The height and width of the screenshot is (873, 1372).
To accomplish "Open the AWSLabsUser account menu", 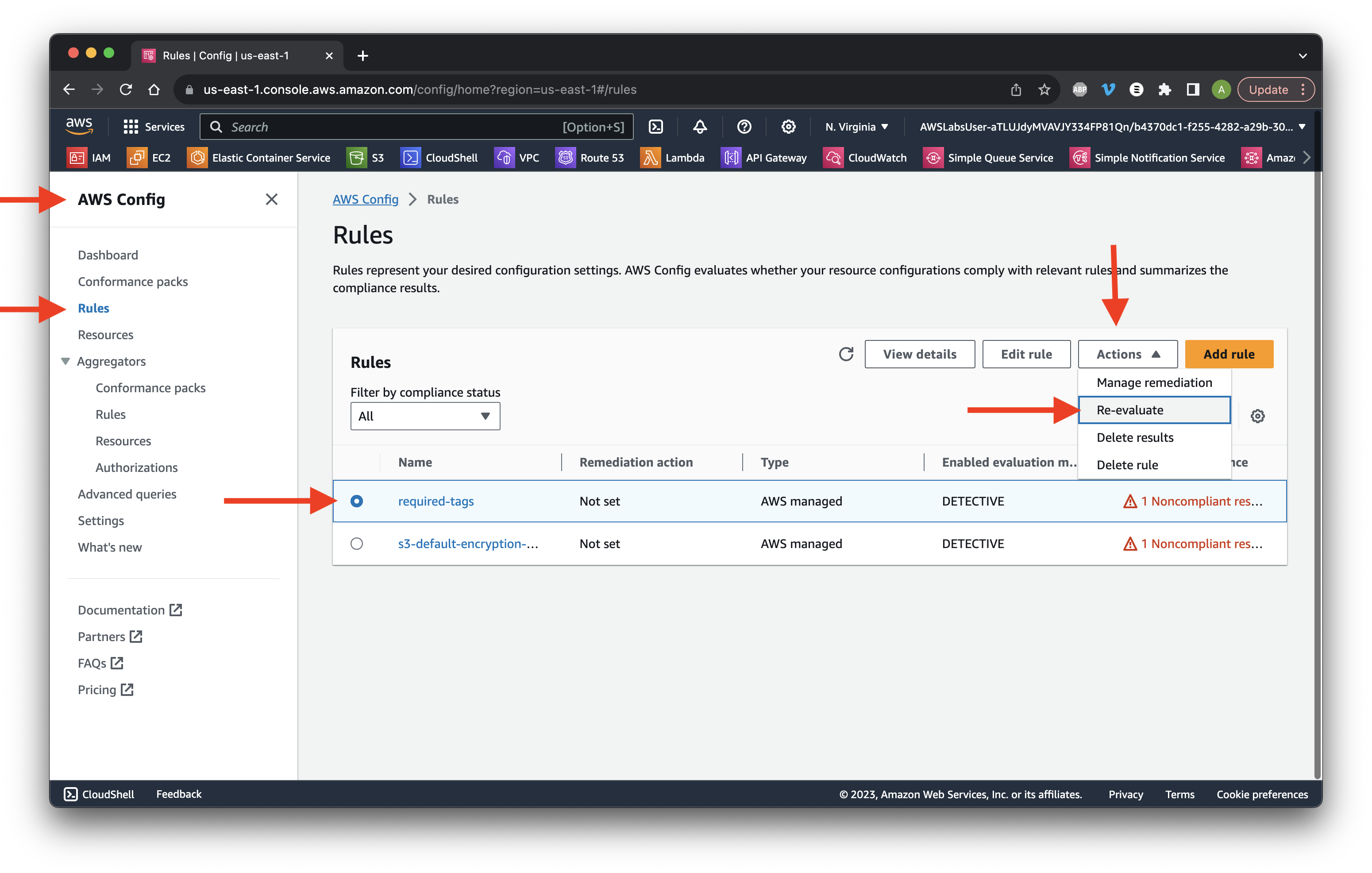I will 1112,127.
